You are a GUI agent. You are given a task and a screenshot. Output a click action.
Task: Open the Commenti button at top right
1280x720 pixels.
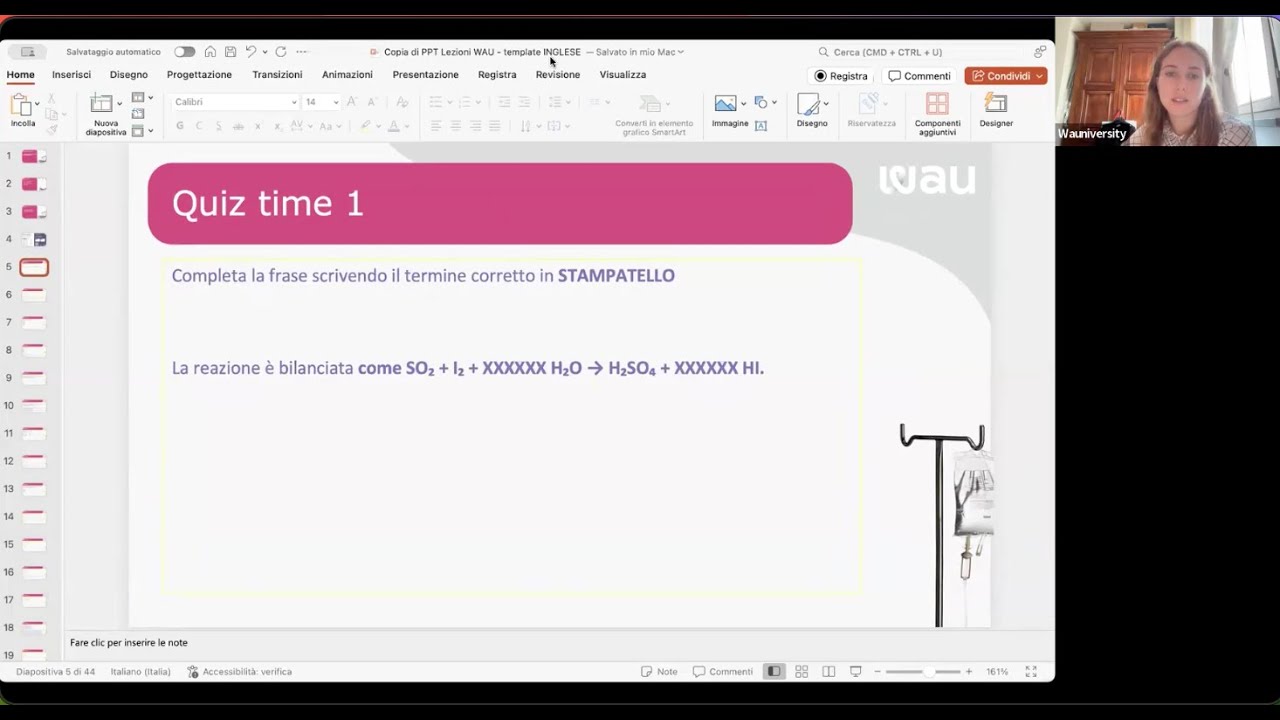[919, 76]
